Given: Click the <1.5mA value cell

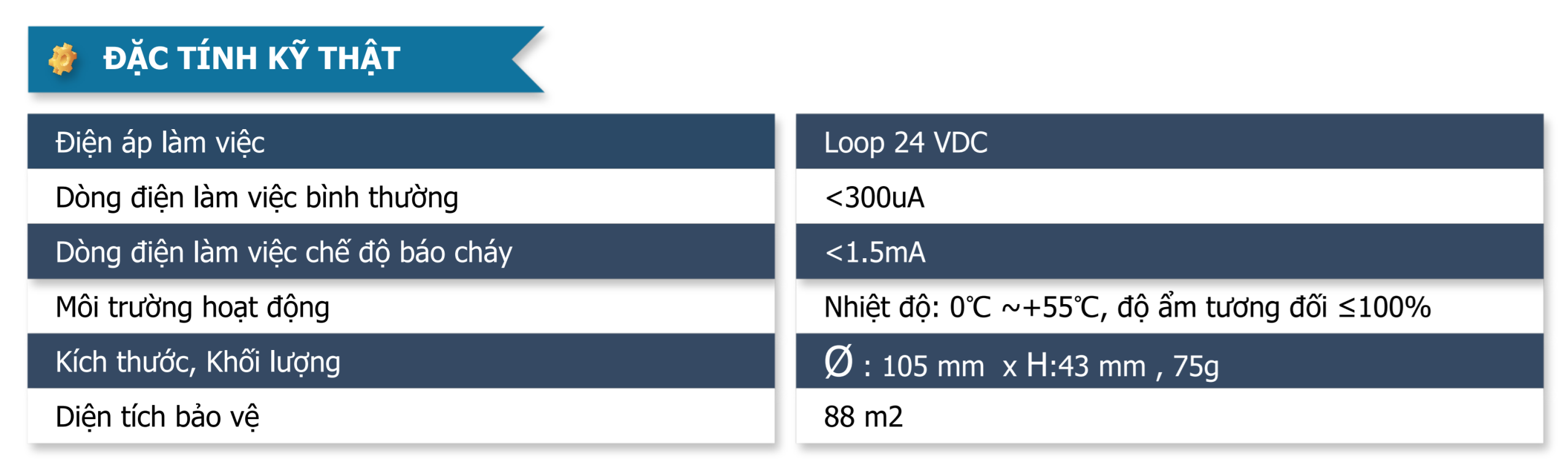Looking at the screenshot, I should coord(1169,251).
